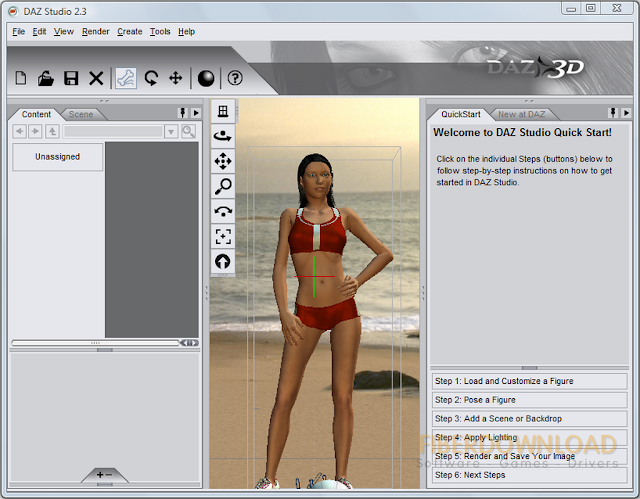
Task: Switch to the Scene tab
Action: click(x=81, y=114)
